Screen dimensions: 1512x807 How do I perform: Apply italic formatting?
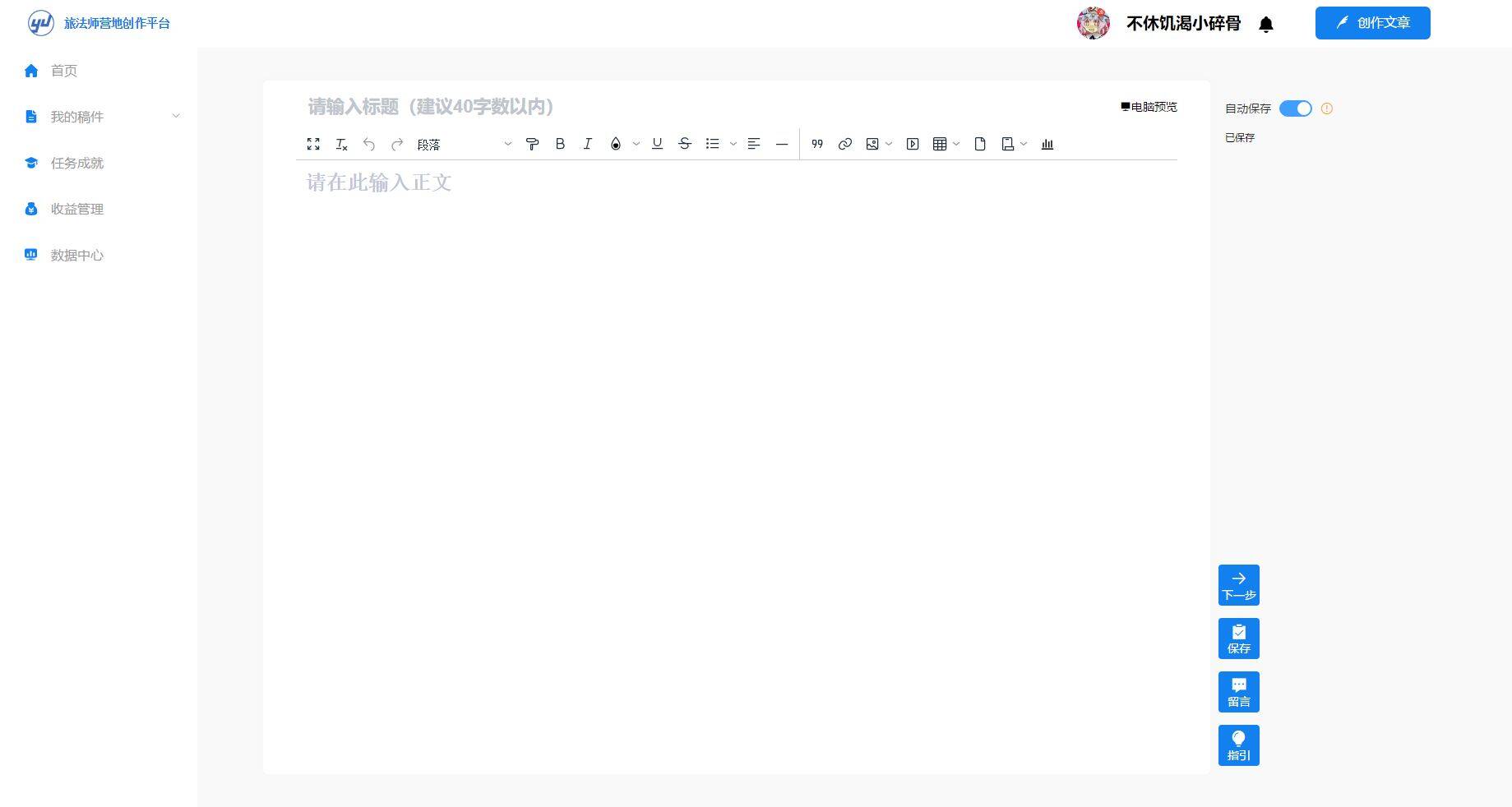(x=587, y=144)
